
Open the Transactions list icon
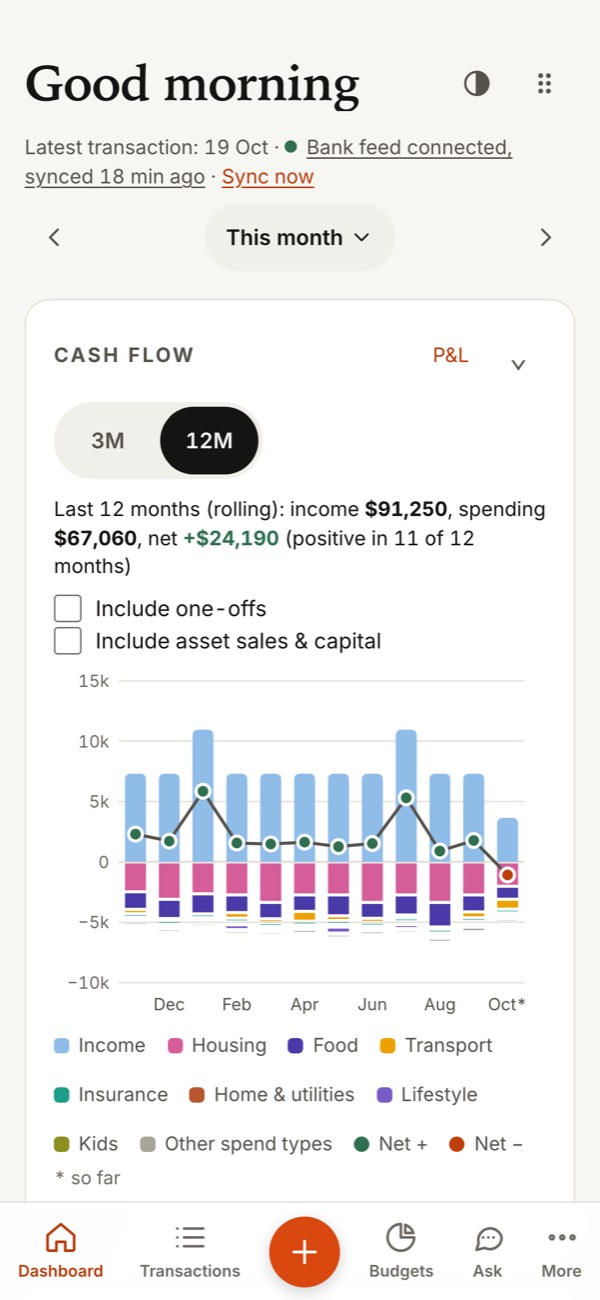(x=190, y=1237)
